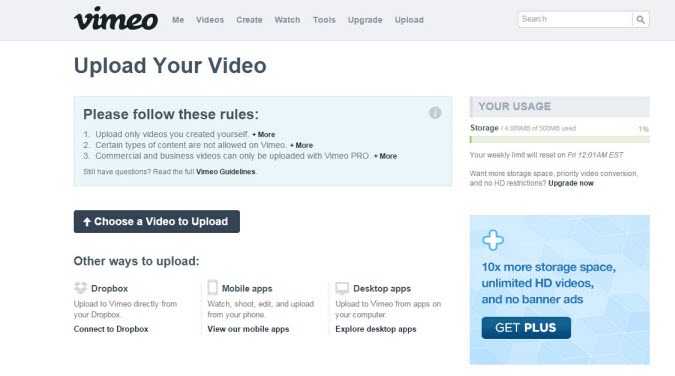Click the Dropbox heading

click(x=109, y=289)
